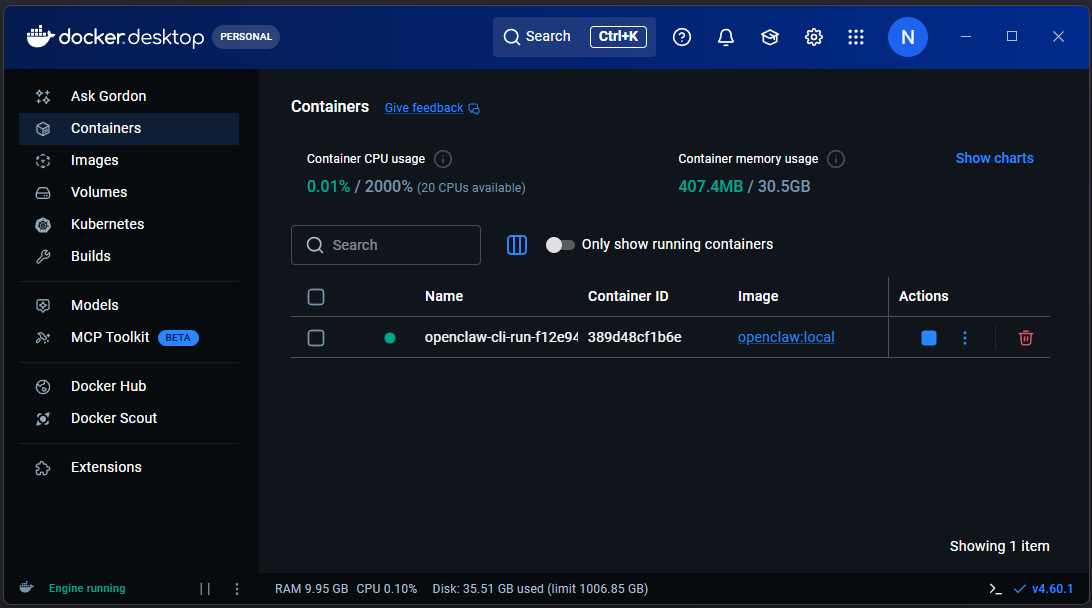1092x608 pixels.
Task: Open the apps grid icon
Action: coord(856,37)
